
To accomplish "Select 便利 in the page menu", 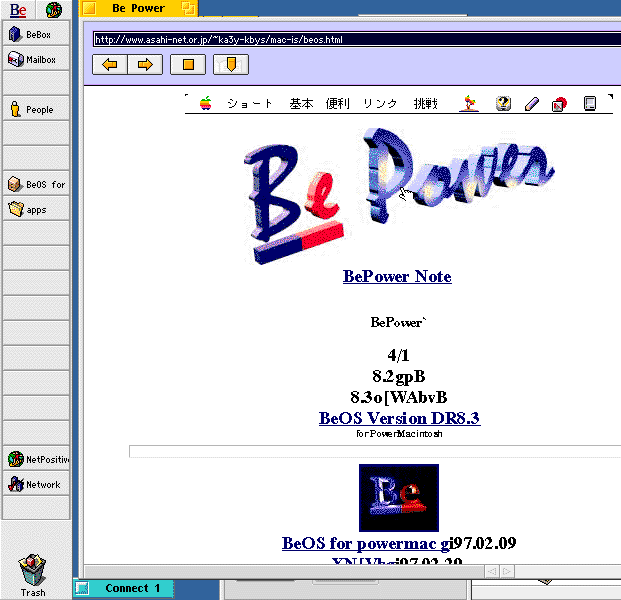I will [337, 104].
